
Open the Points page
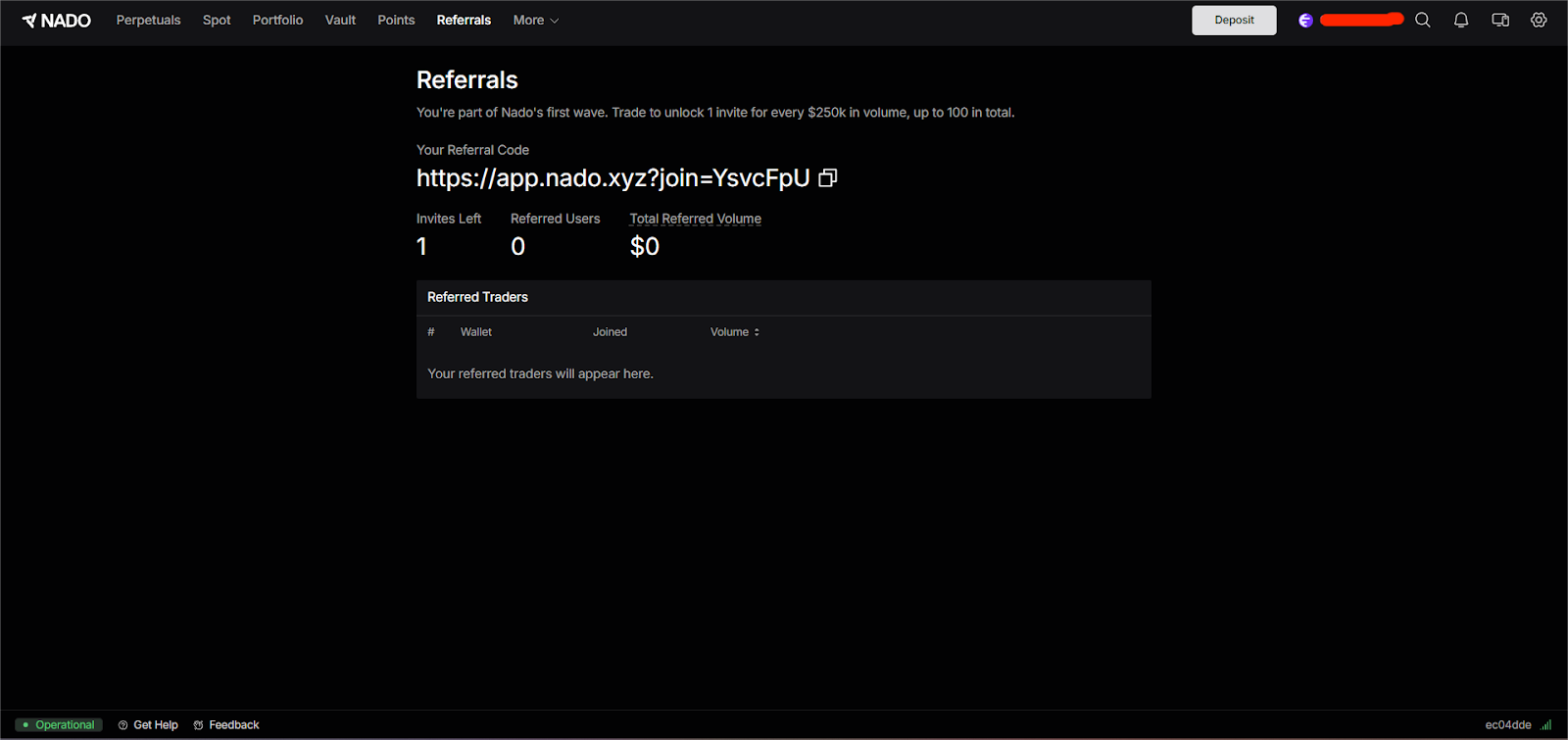(x=396, y=20)
